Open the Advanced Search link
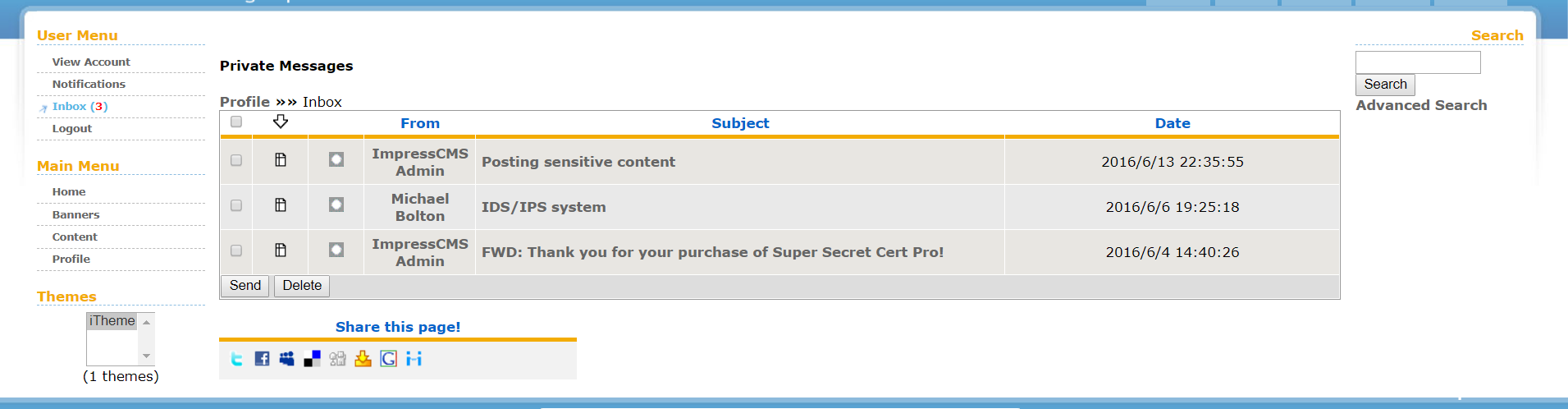 (x=1421, y=105)
